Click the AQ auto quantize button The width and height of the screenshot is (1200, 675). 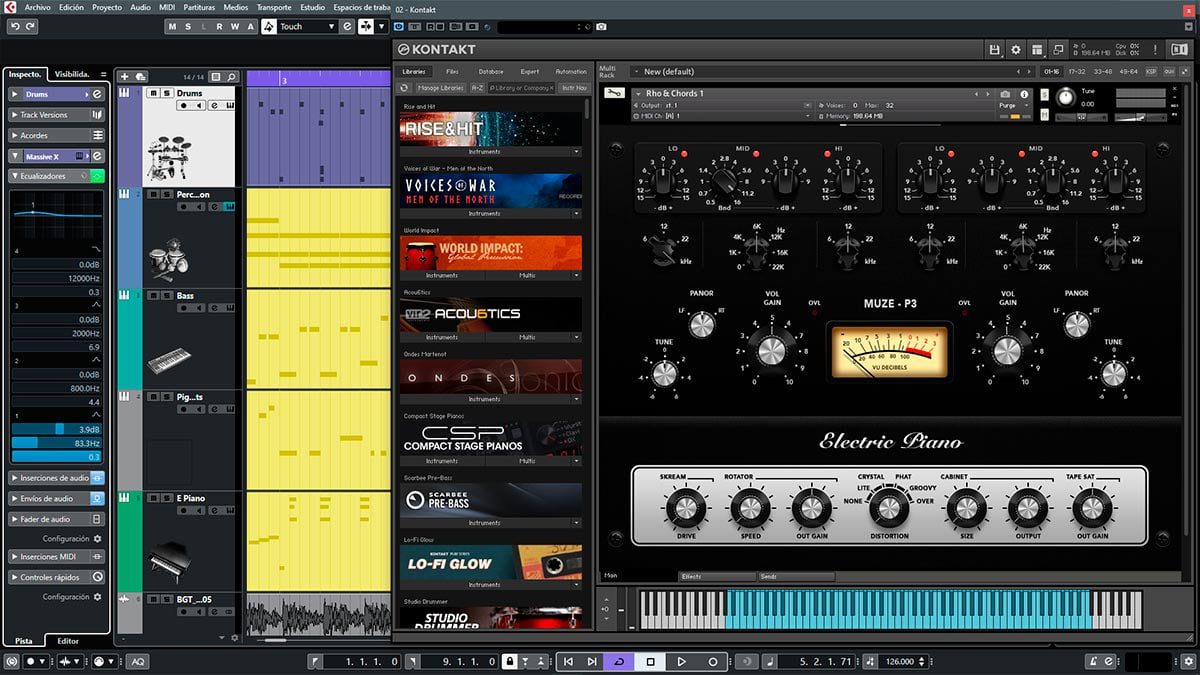(x=137, y=662)
